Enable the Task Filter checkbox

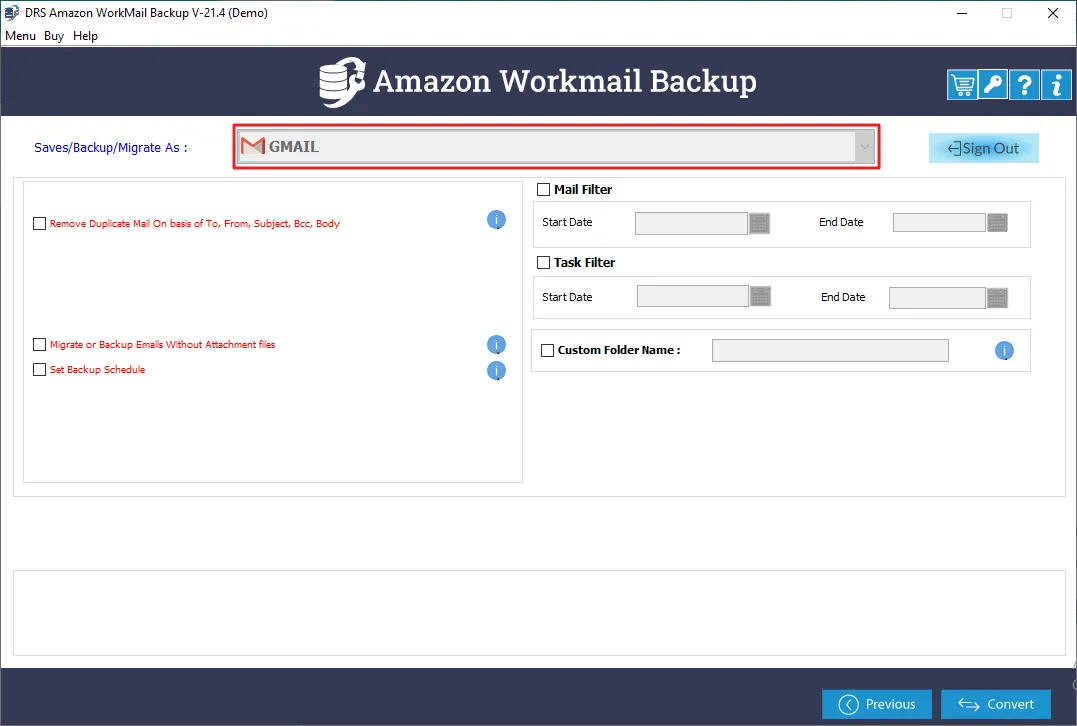[543, 262]
